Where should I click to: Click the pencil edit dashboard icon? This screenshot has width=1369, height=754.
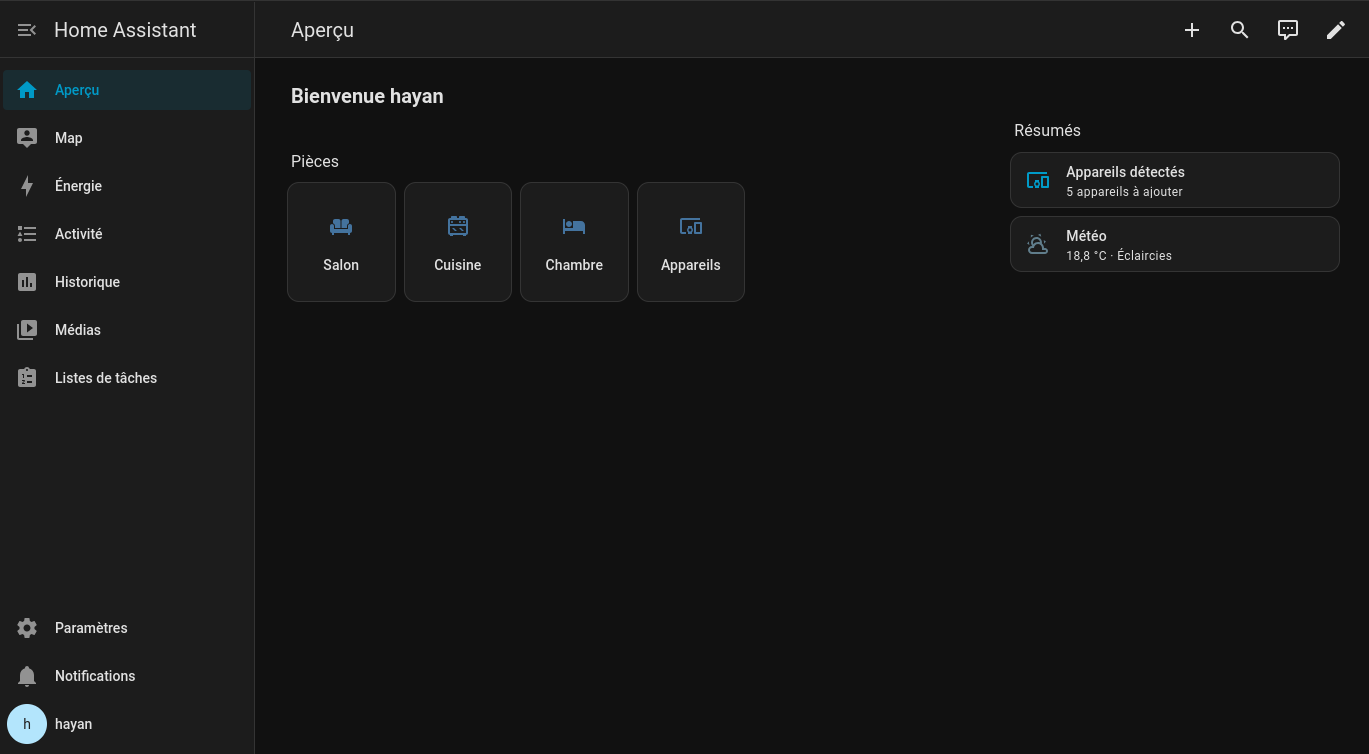coord(1335,30)
